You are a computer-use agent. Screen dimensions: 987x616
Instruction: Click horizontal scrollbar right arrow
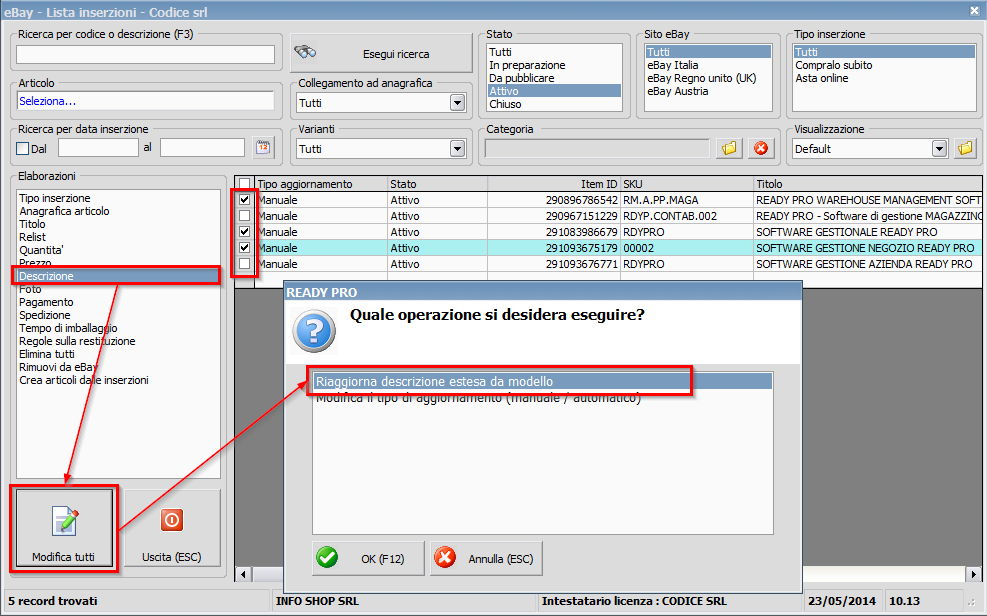pyautogui.click(x=973, y=574)
